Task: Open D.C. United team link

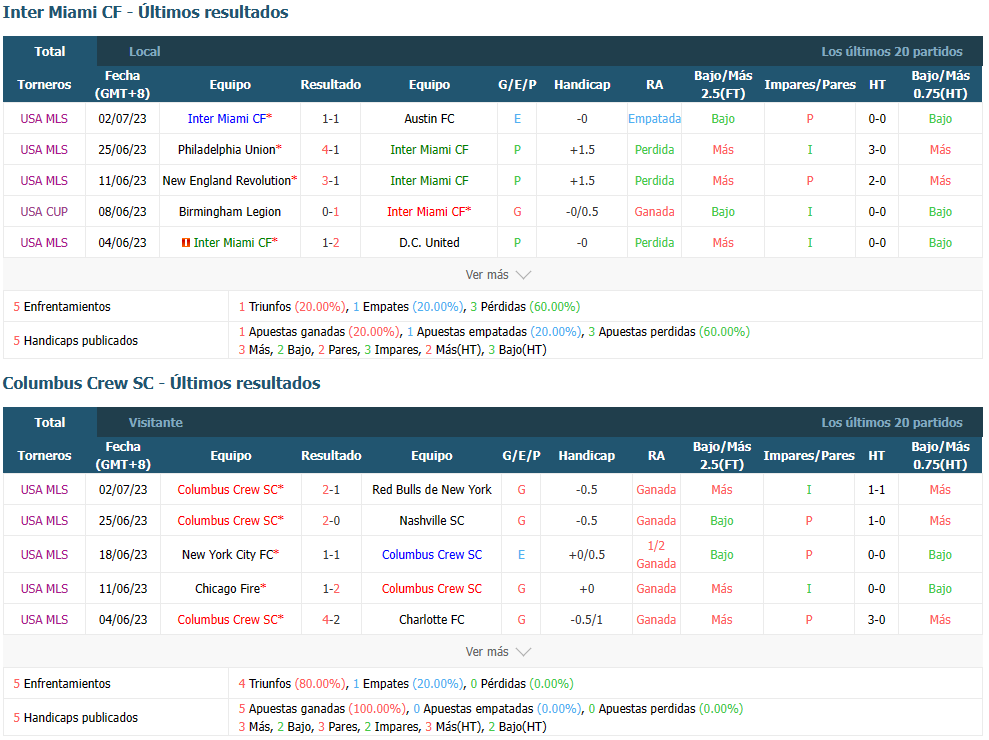Action: 430,242
